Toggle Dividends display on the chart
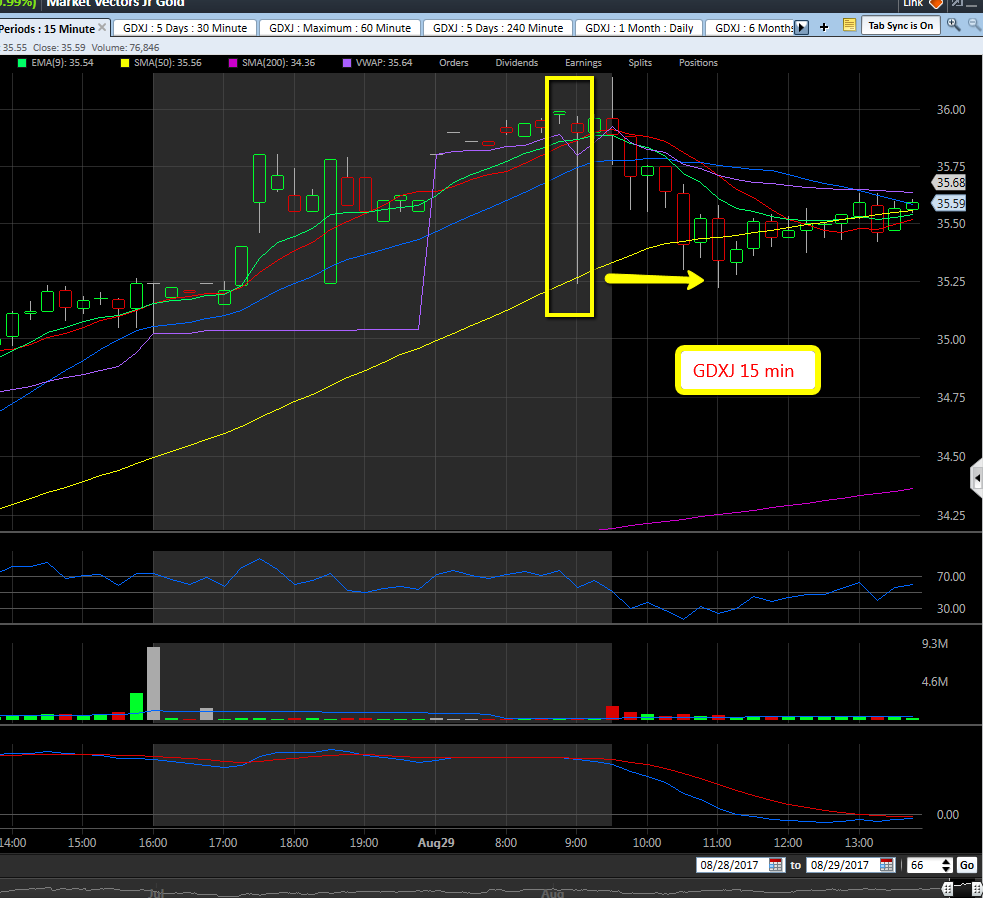This screenshot has width=983, height=898. pos(516,63)
